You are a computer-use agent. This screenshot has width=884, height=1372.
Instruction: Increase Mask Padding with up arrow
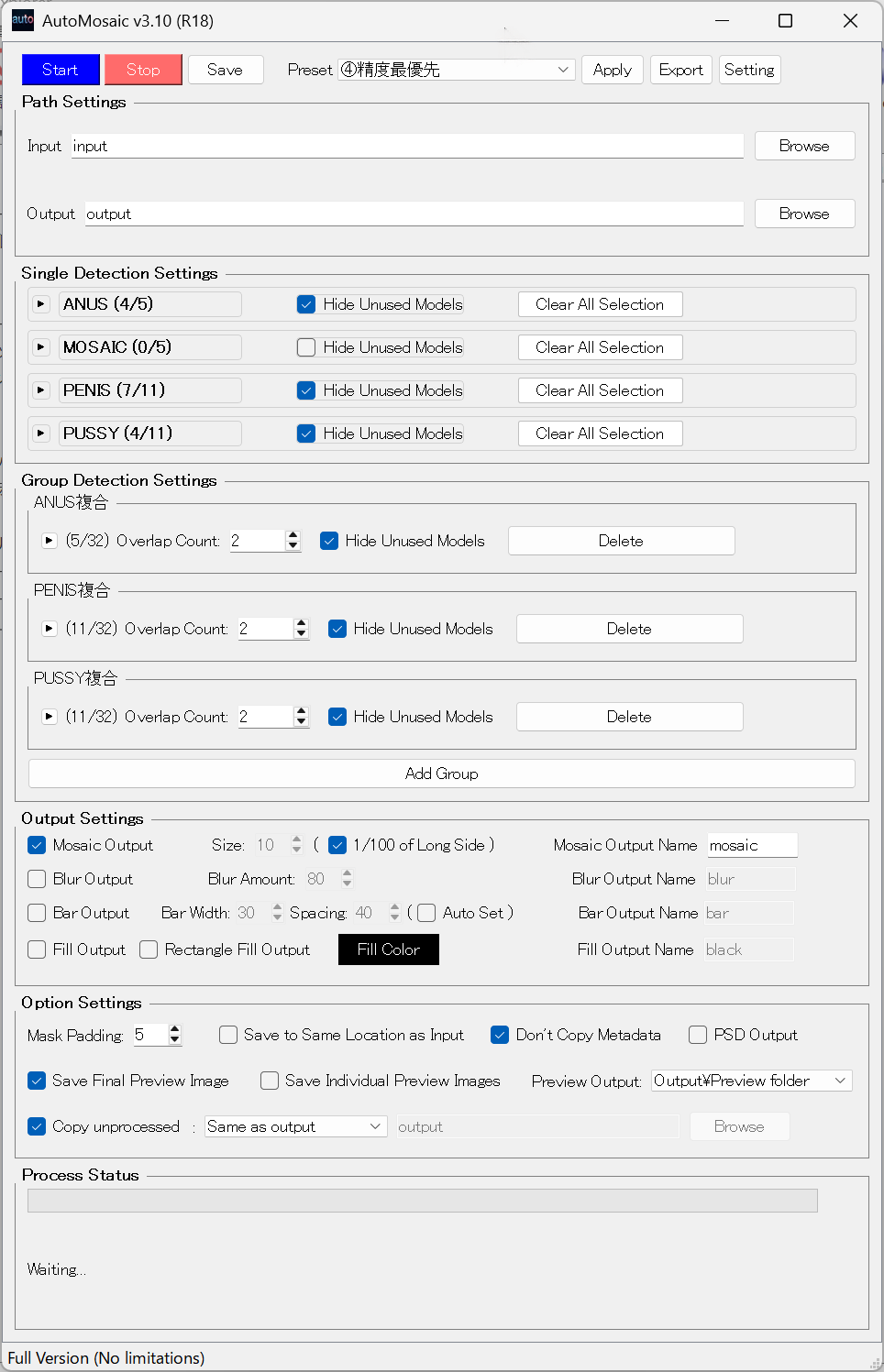[x=175, y=1029]
